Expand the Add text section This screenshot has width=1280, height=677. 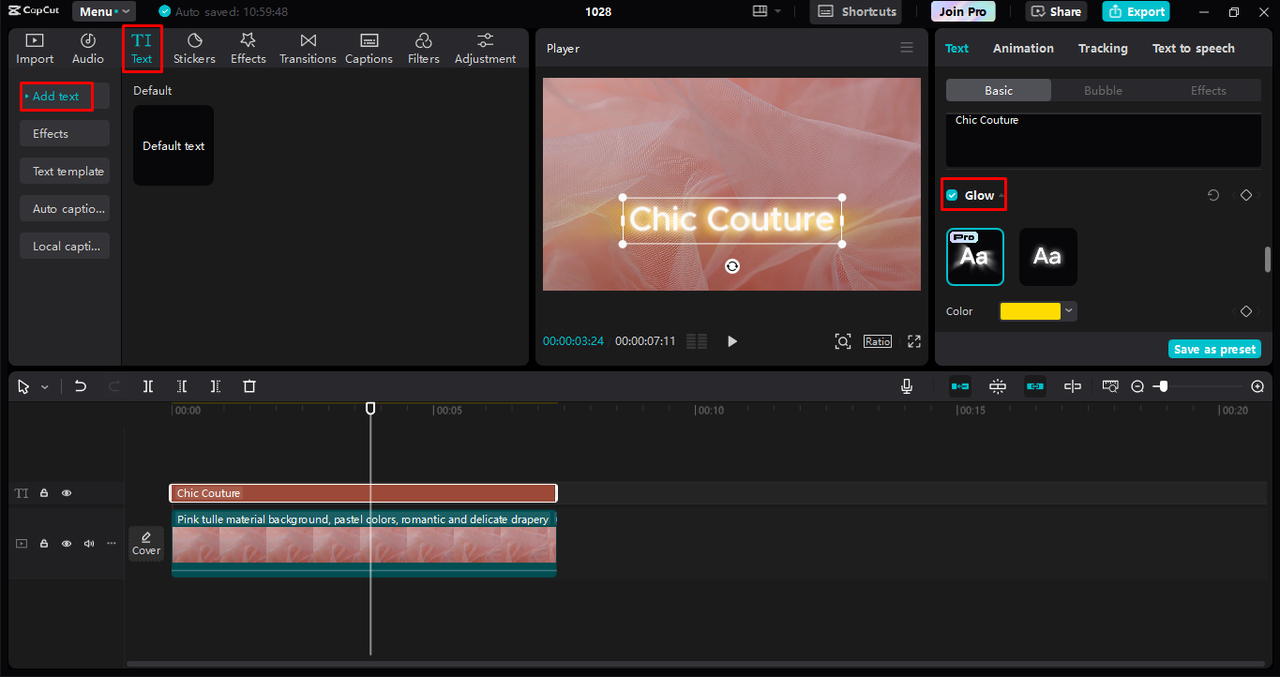click(x=64, y=96)
